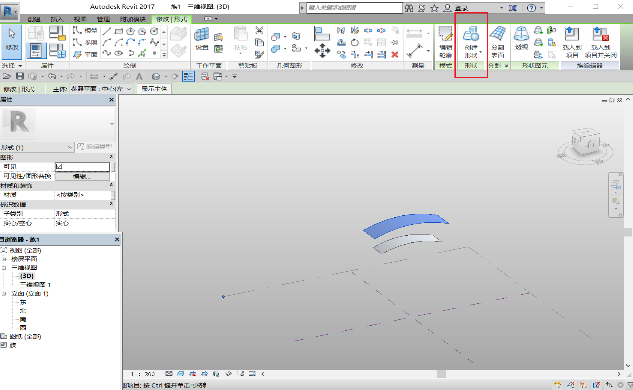This screenshot has height=390, width=633.
Task: Open the Quick Access Toolbar customize arrow
Action: point(234,76)
